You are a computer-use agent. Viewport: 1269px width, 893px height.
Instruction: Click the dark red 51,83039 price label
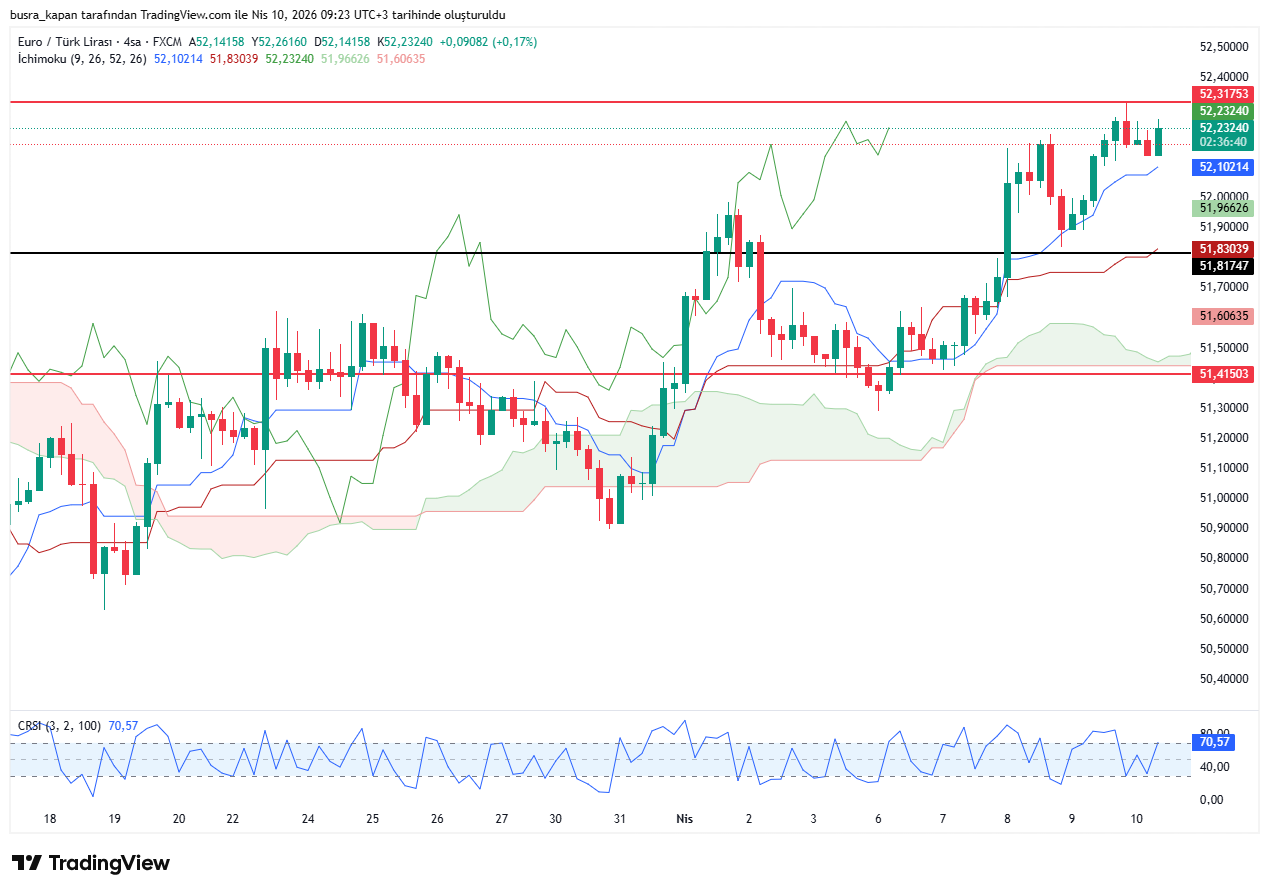1223,249
